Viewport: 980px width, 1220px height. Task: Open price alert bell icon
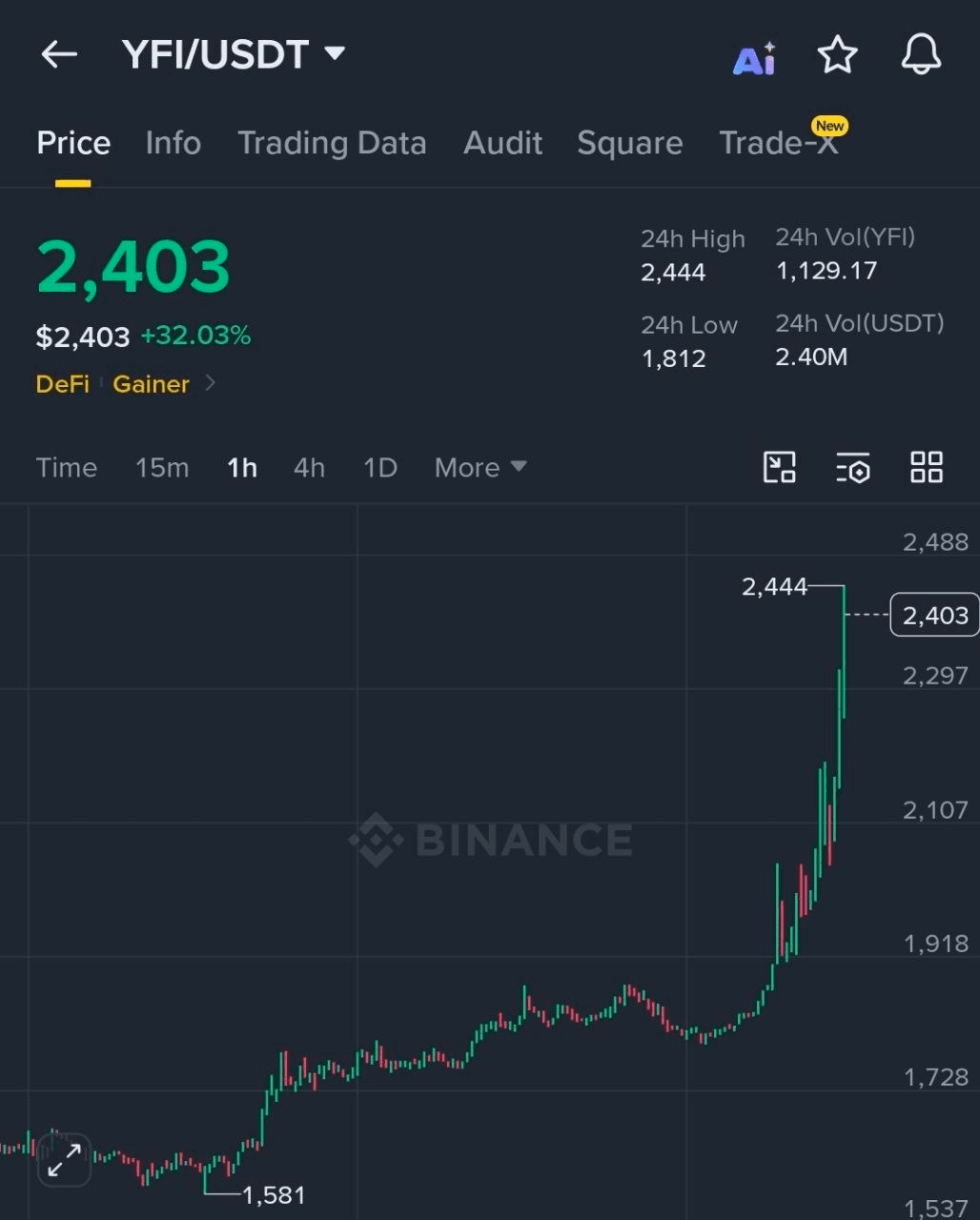[921, 55]
